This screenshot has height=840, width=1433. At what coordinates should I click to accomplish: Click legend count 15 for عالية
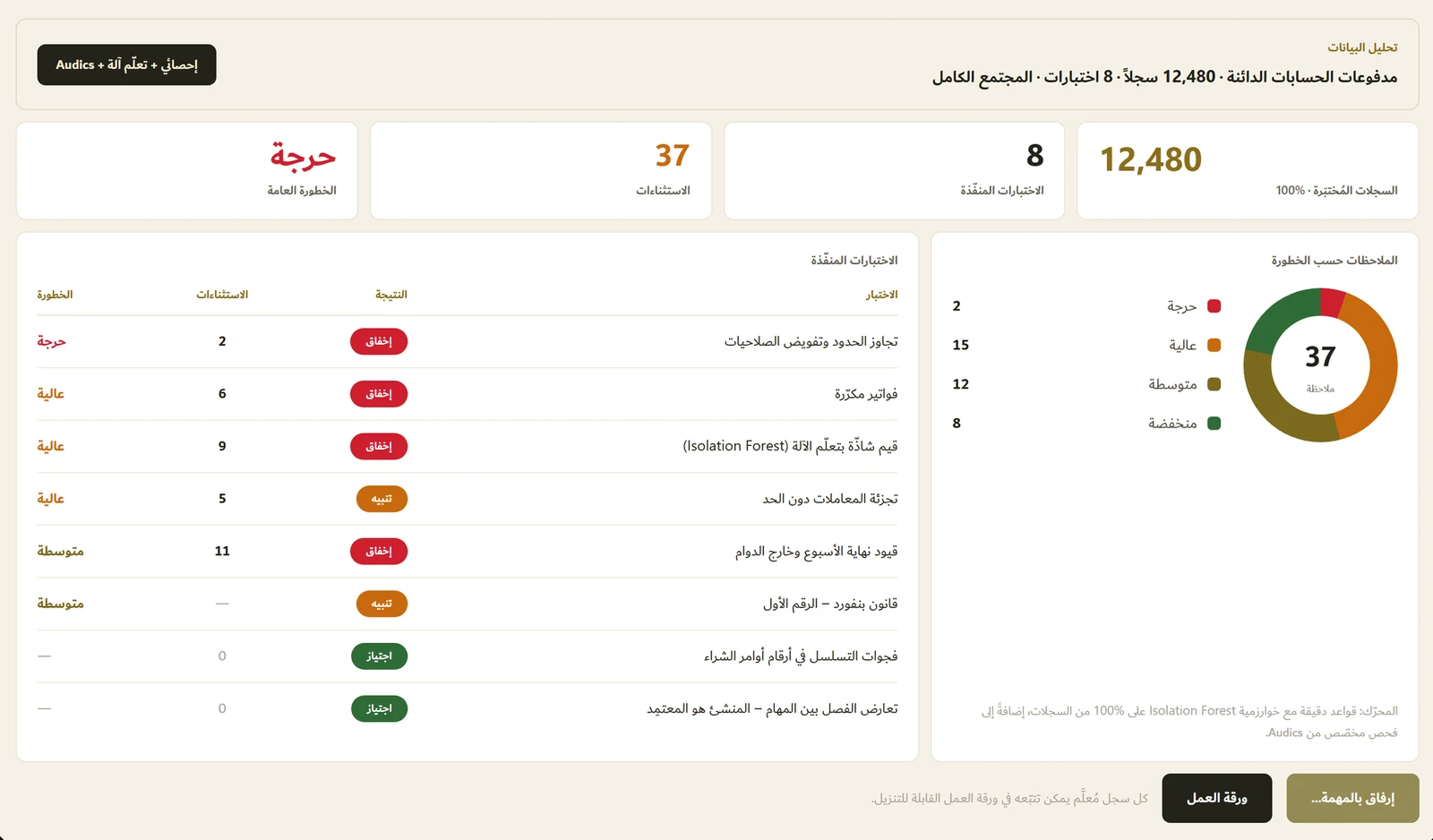(x=961, y=345)
